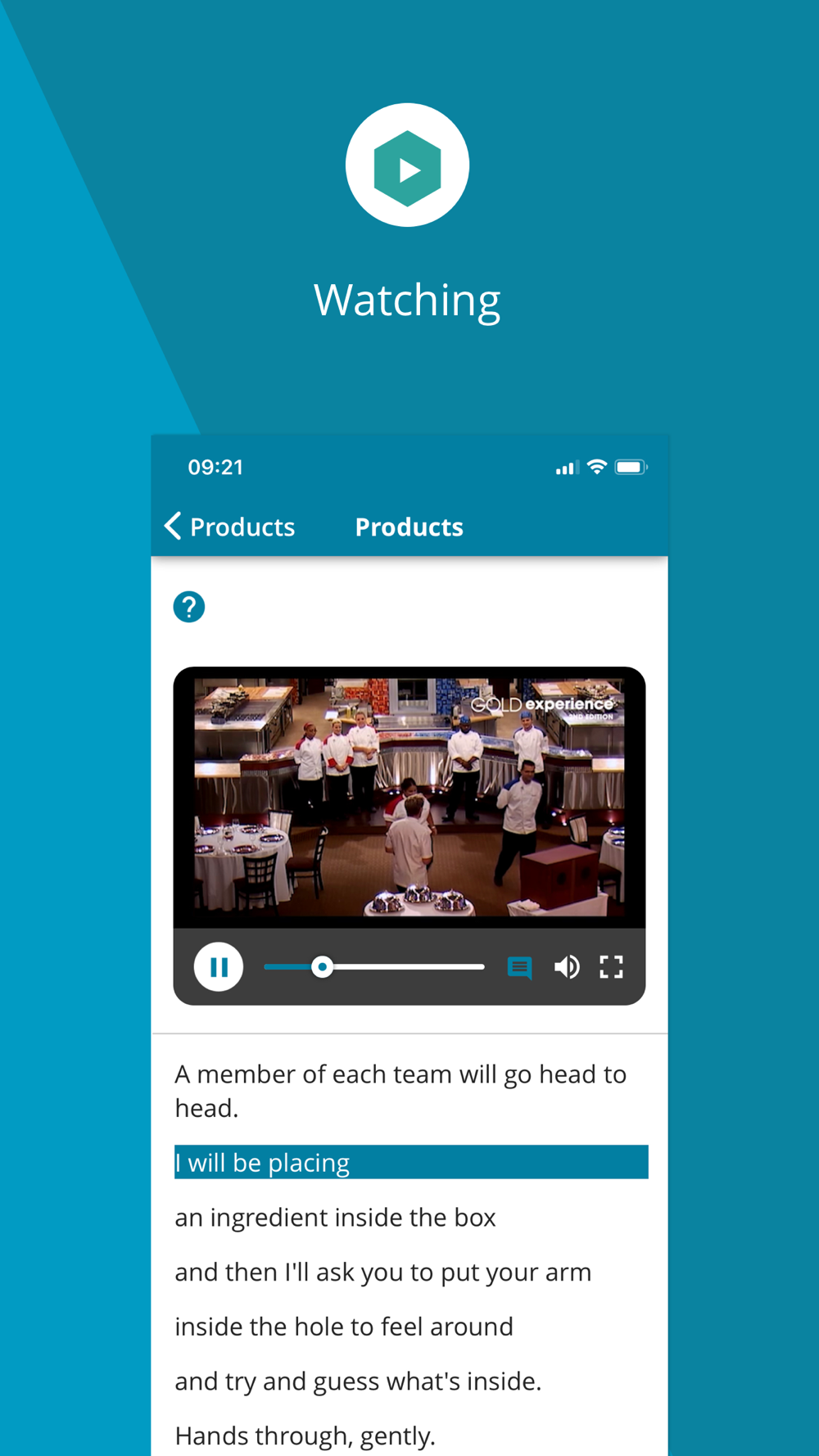The image size is (819, 1456).
Task: Tap line "inside the hole to feel around"
Action: coord(344,1327)
